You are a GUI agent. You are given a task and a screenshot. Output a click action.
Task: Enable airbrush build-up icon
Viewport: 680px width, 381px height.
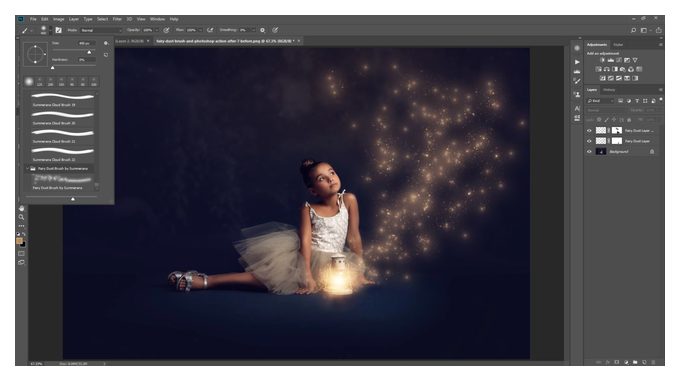pyautogui.click(x=210, y=30)
